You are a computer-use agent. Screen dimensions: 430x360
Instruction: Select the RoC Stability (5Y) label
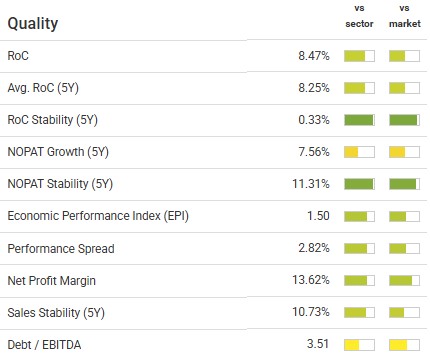pyautogui.click(x=53, y=120)
